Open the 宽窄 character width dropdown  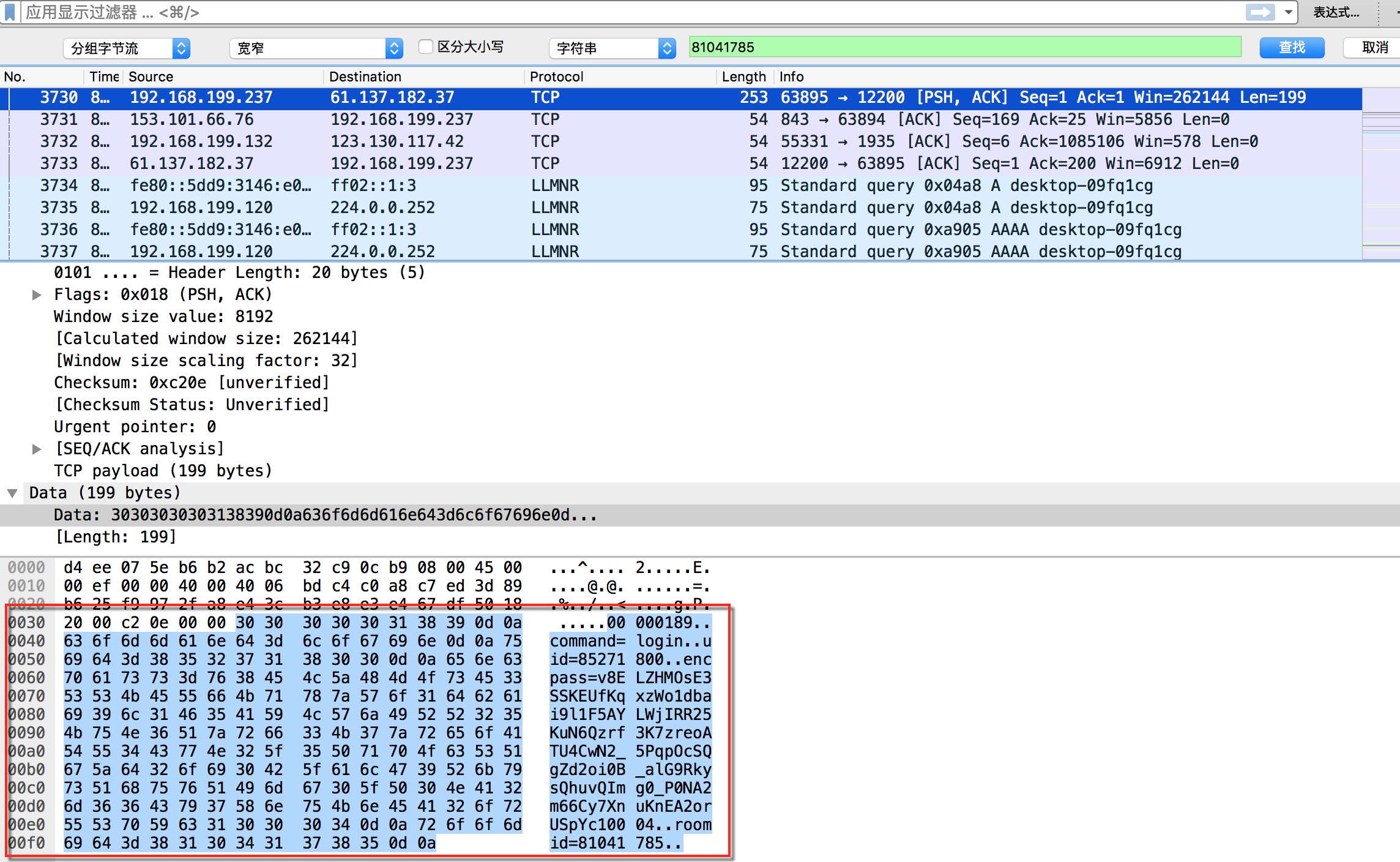click(316, 48)
